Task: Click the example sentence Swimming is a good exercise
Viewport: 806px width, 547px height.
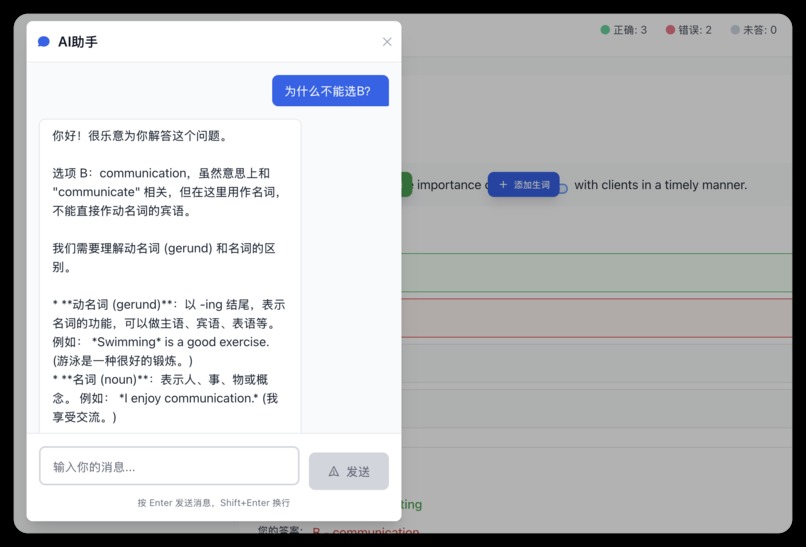Action: click(180, 342)
